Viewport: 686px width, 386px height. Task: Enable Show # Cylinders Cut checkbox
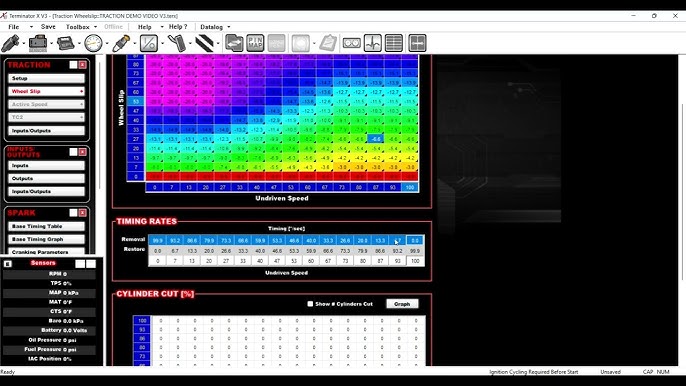coord(310,304)
